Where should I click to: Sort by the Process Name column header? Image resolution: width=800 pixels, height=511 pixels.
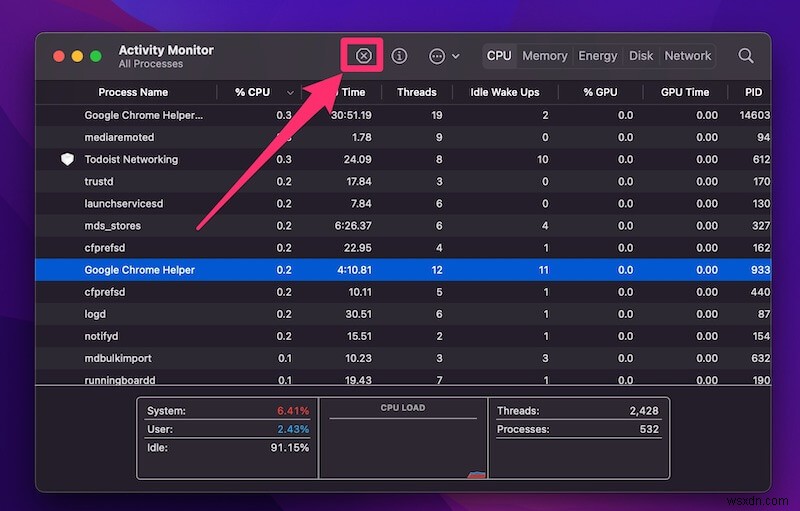133,92
